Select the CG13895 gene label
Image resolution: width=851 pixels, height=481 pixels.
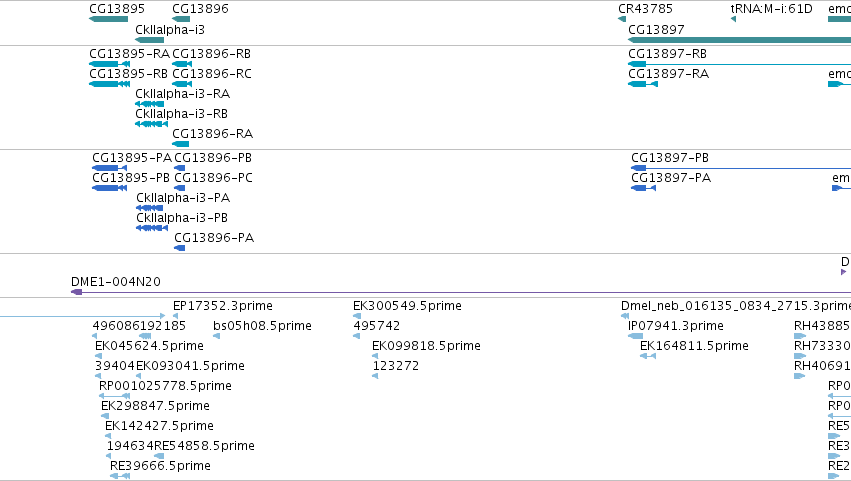pyautogui.click(x=117, y=9)
